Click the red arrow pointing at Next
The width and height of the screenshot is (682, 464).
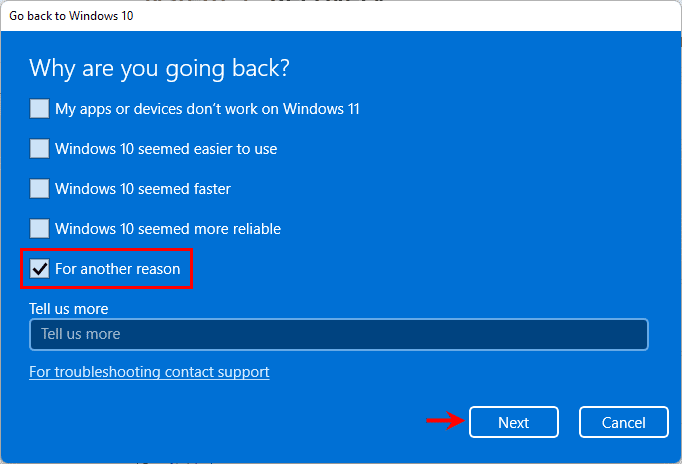pos(444,422)
